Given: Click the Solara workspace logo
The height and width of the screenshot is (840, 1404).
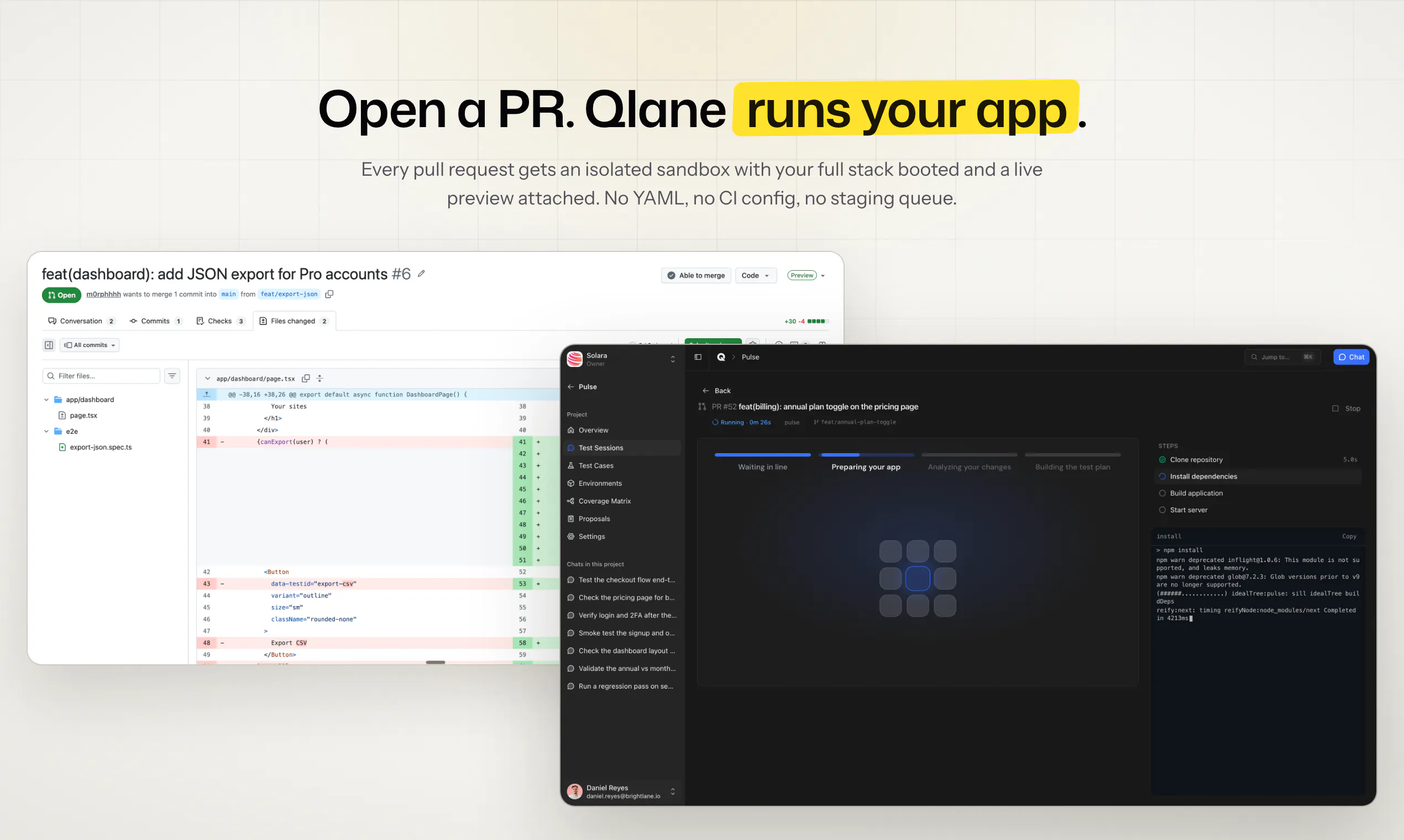Looking at the screenshot, I should pos(575,359).
